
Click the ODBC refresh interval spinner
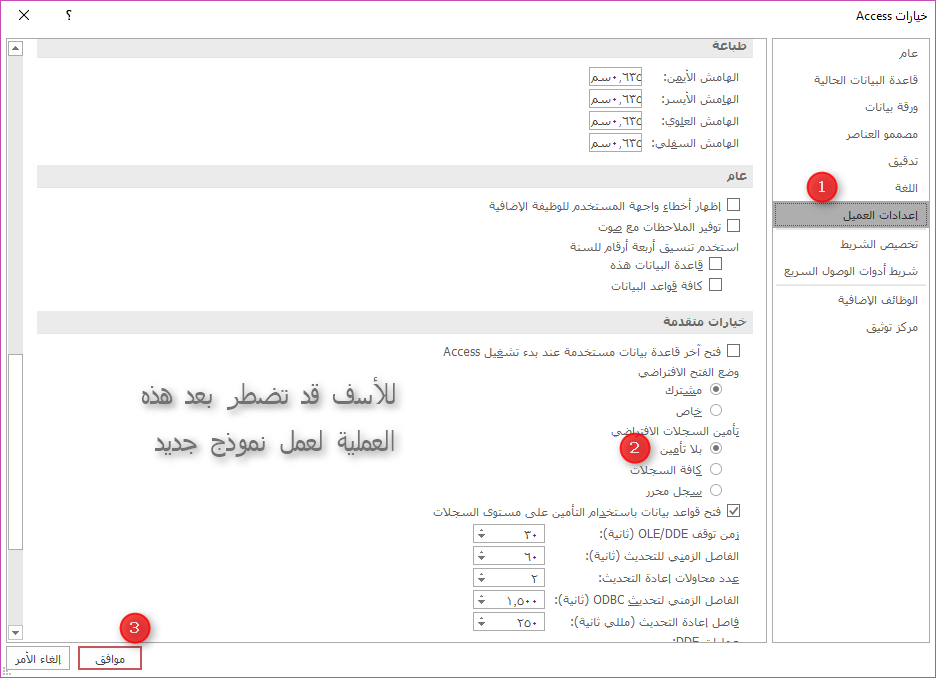509,600
